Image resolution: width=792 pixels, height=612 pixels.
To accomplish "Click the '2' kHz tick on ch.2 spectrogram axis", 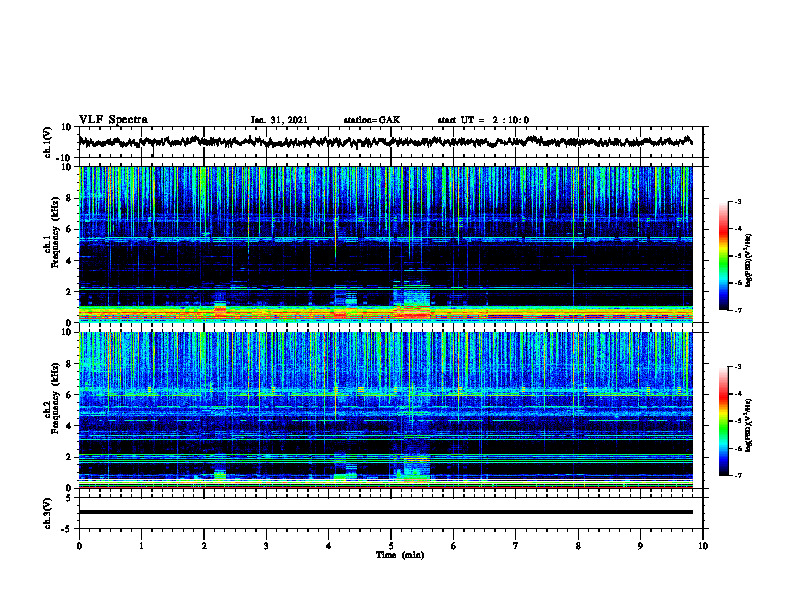I will [69, 457].
